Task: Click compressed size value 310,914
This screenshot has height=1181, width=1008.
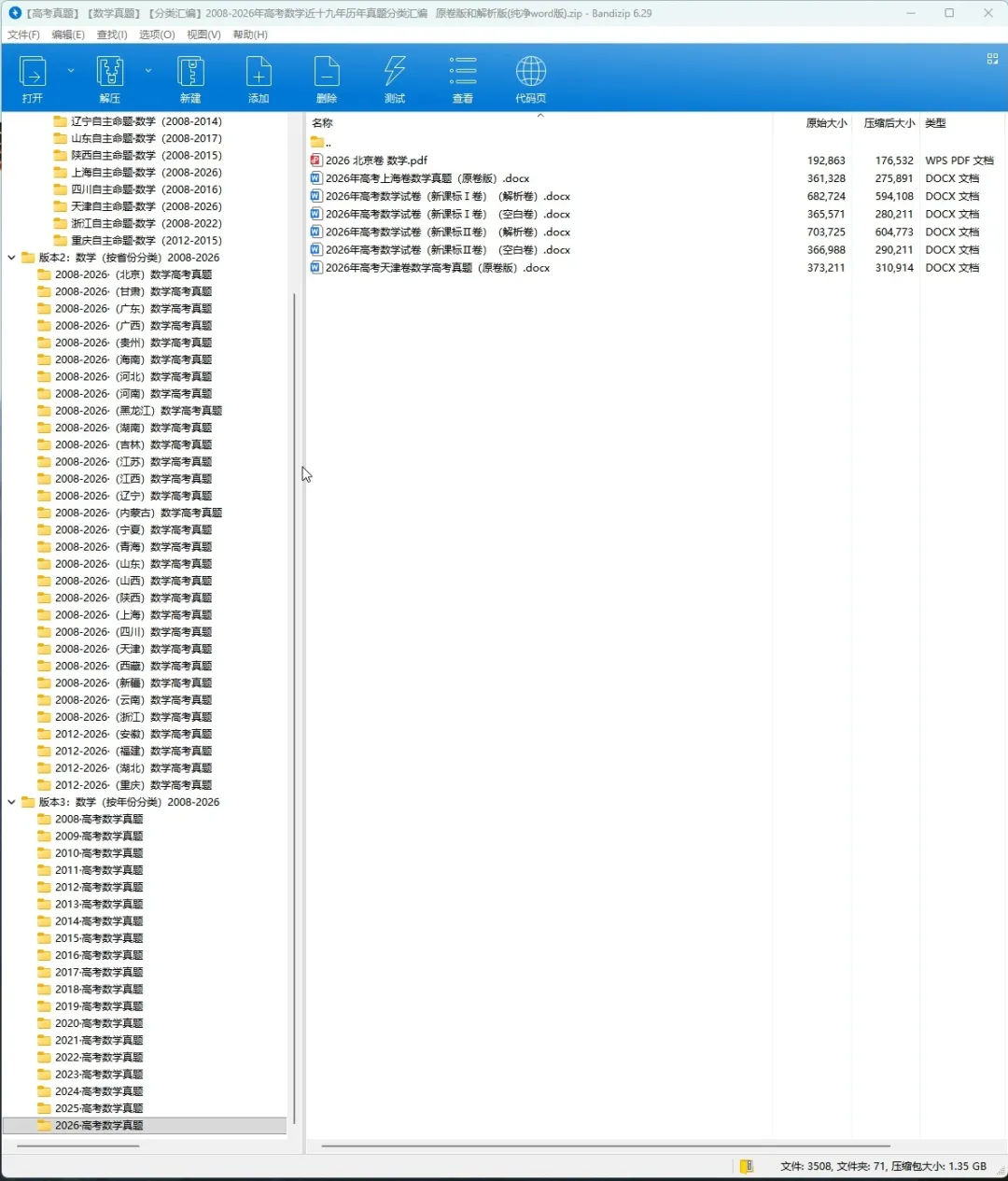Action: (x=894, y=268)
